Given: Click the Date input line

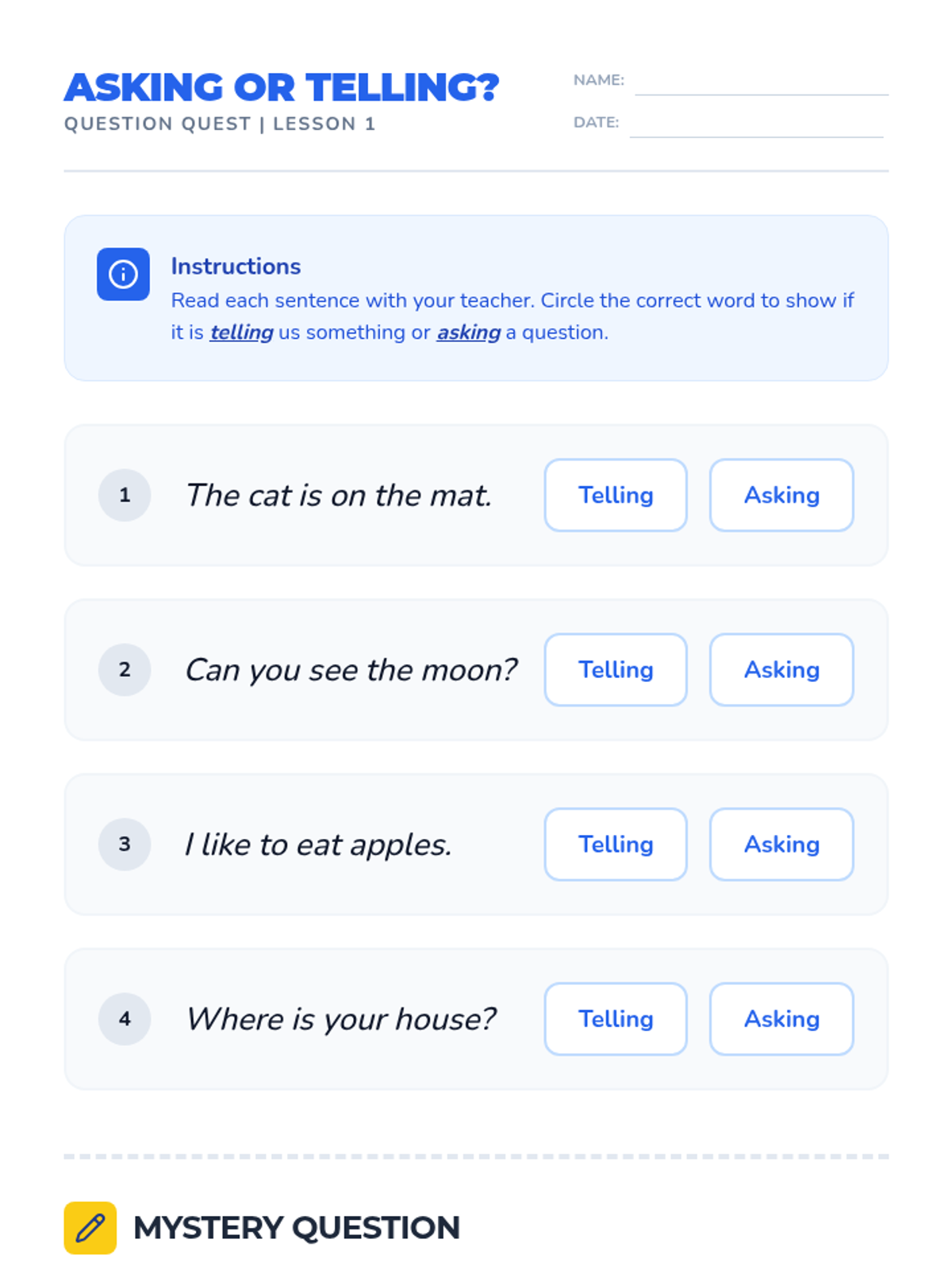Looking at the screenshot, I should pyautogui.click(x=756, y=127).
